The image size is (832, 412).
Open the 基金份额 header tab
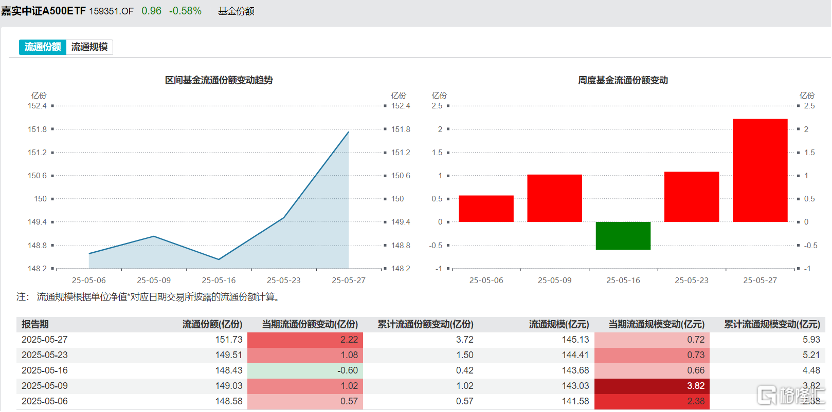point(237,11)
